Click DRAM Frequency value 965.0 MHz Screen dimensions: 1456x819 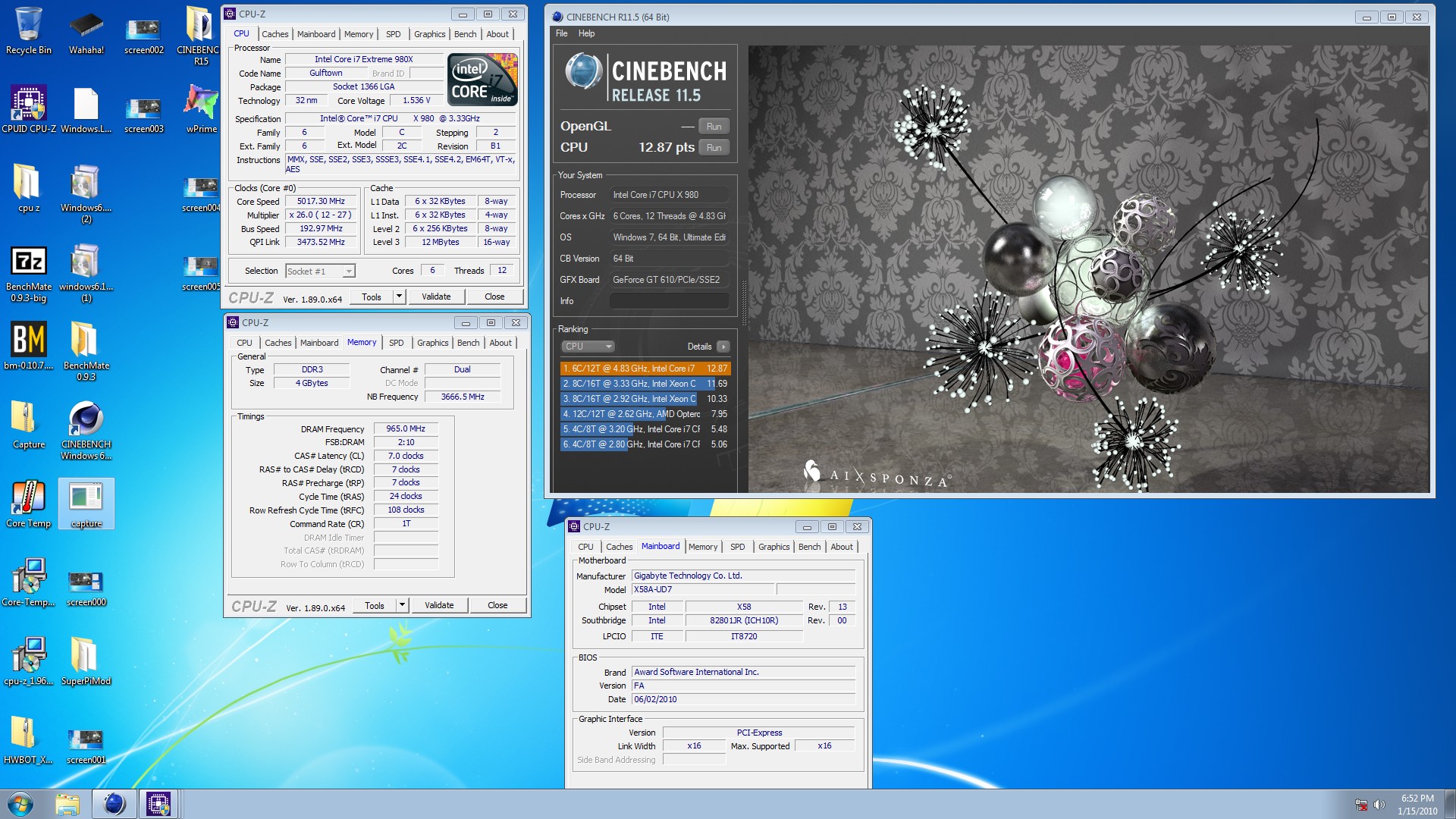click(x=406, y=428)
